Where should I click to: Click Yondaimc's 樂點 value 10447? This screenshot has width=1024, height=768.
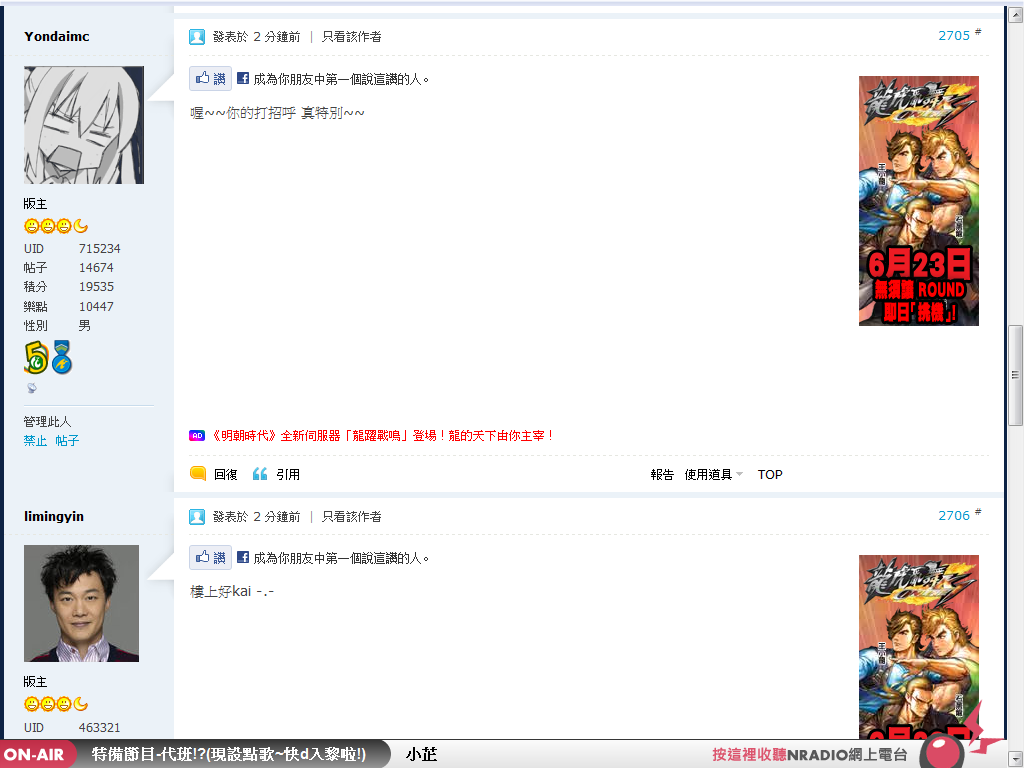point(96,306)
